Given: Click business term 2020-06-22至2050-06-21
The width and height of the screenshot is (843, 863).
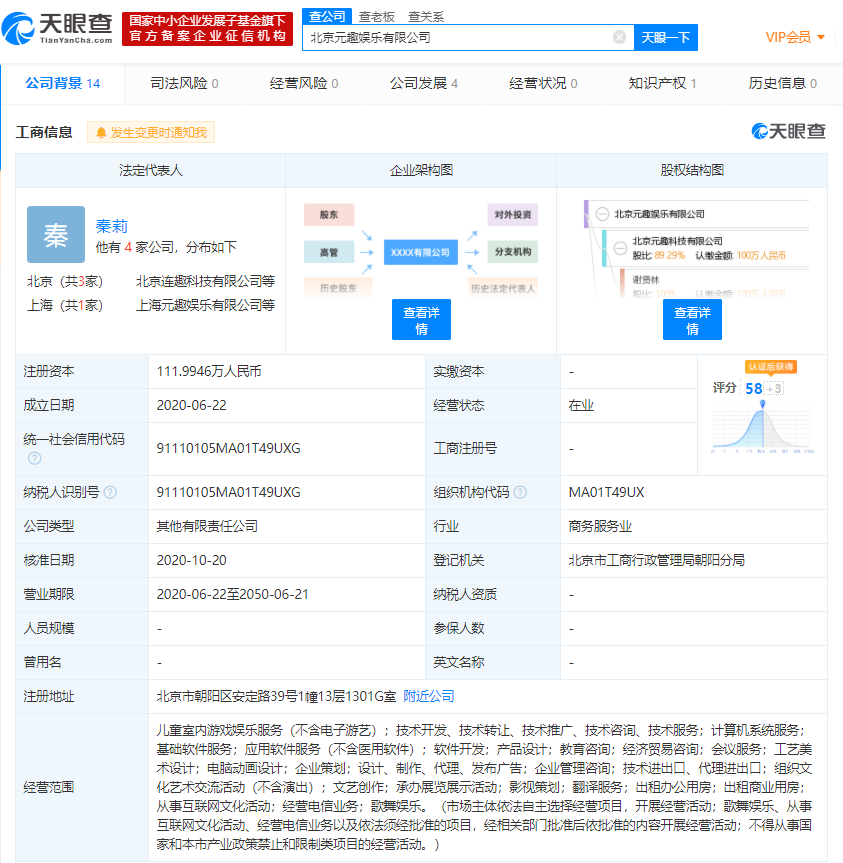Looking at the screenshot, I should tap(232, 594).
